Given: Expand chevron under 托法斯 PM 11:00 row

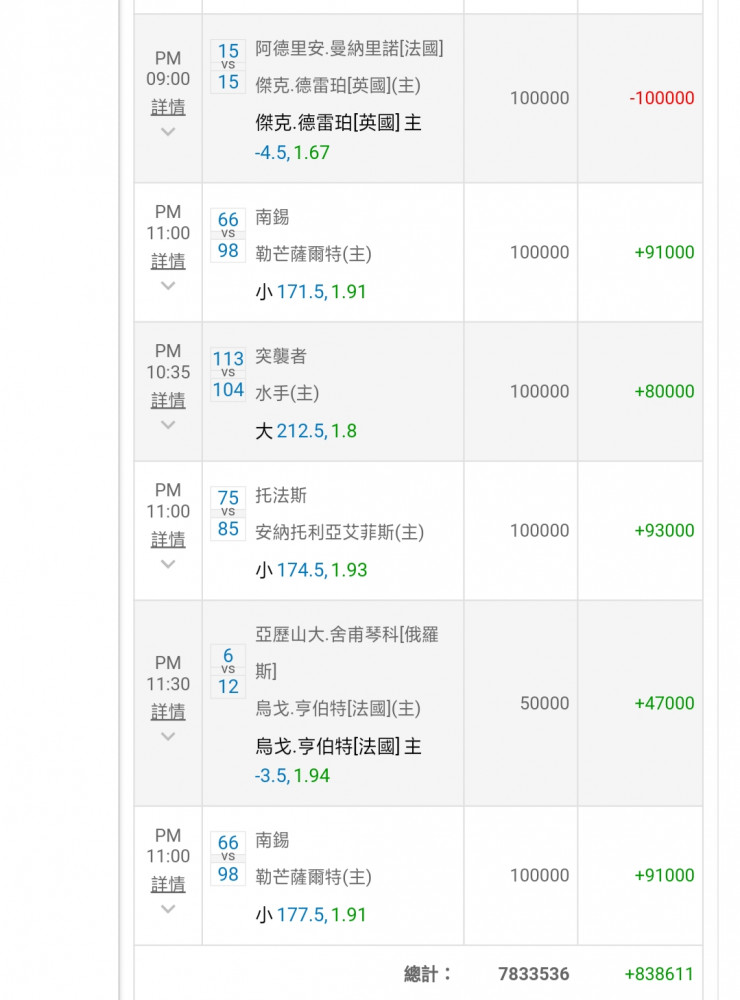Looking at the screenshot, I should [168, 564].
